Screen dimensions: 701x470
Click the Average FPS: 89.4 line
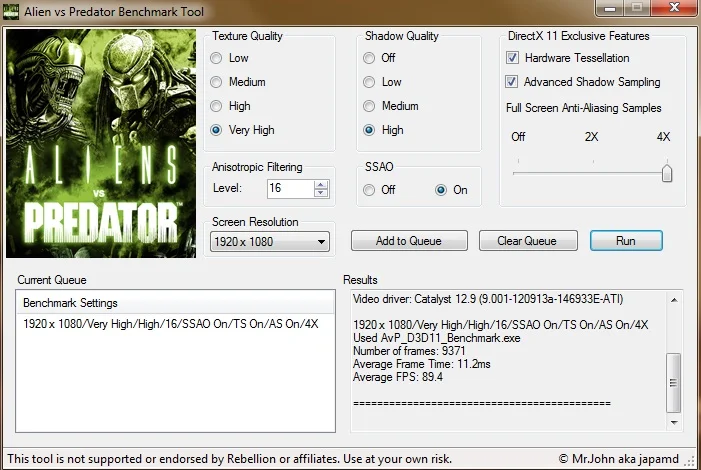398,377
